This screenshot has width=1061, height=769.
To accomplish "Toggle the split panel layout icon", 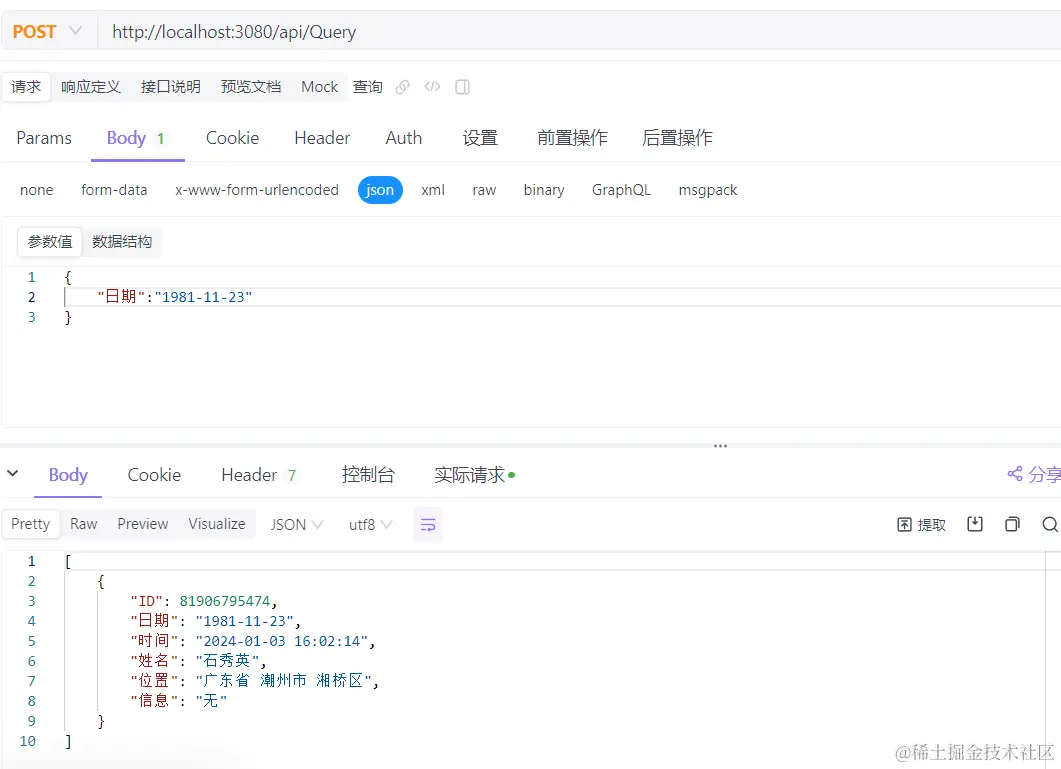I will tap(462, 87).
